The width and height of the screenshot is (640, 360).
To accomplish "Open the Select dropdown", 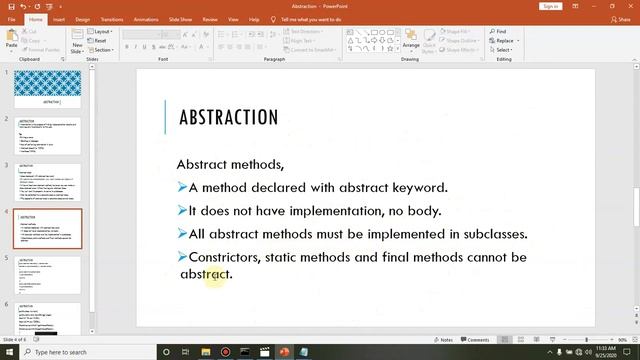I will (501, 50).
